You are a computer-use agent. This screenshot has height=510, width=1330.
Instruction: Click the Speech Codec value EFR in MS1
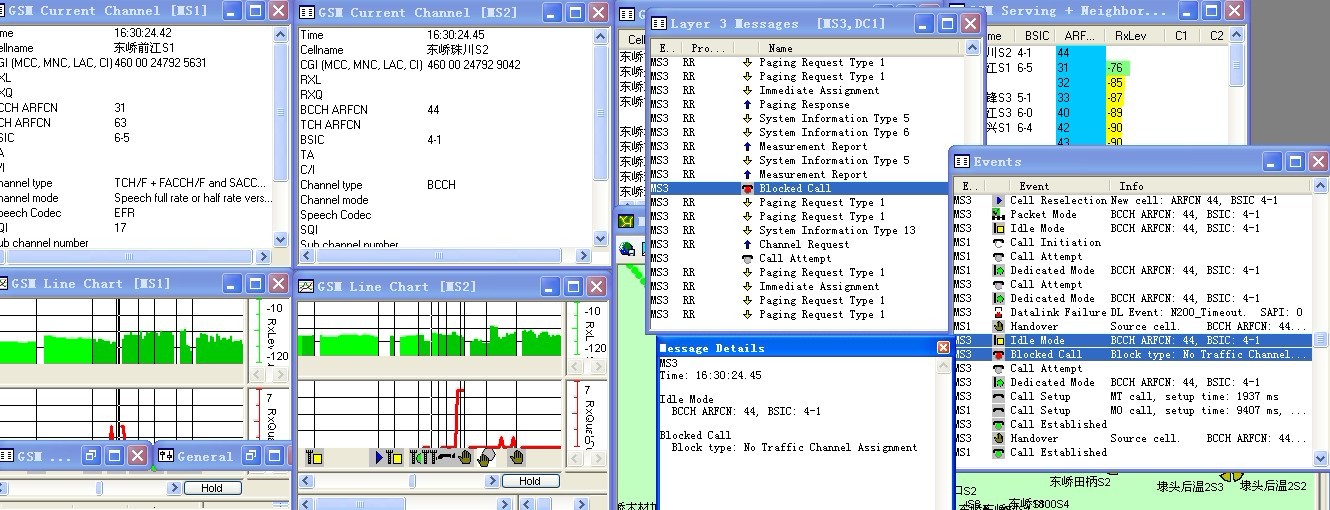(x=123, y=213)
